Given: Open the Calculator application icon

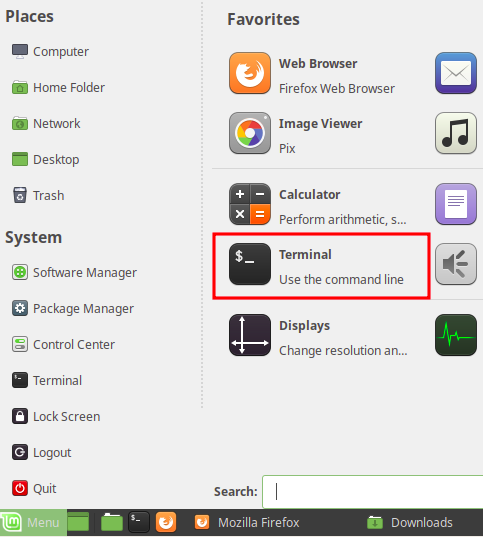Looking at the screenshot, I should (250, 204).
